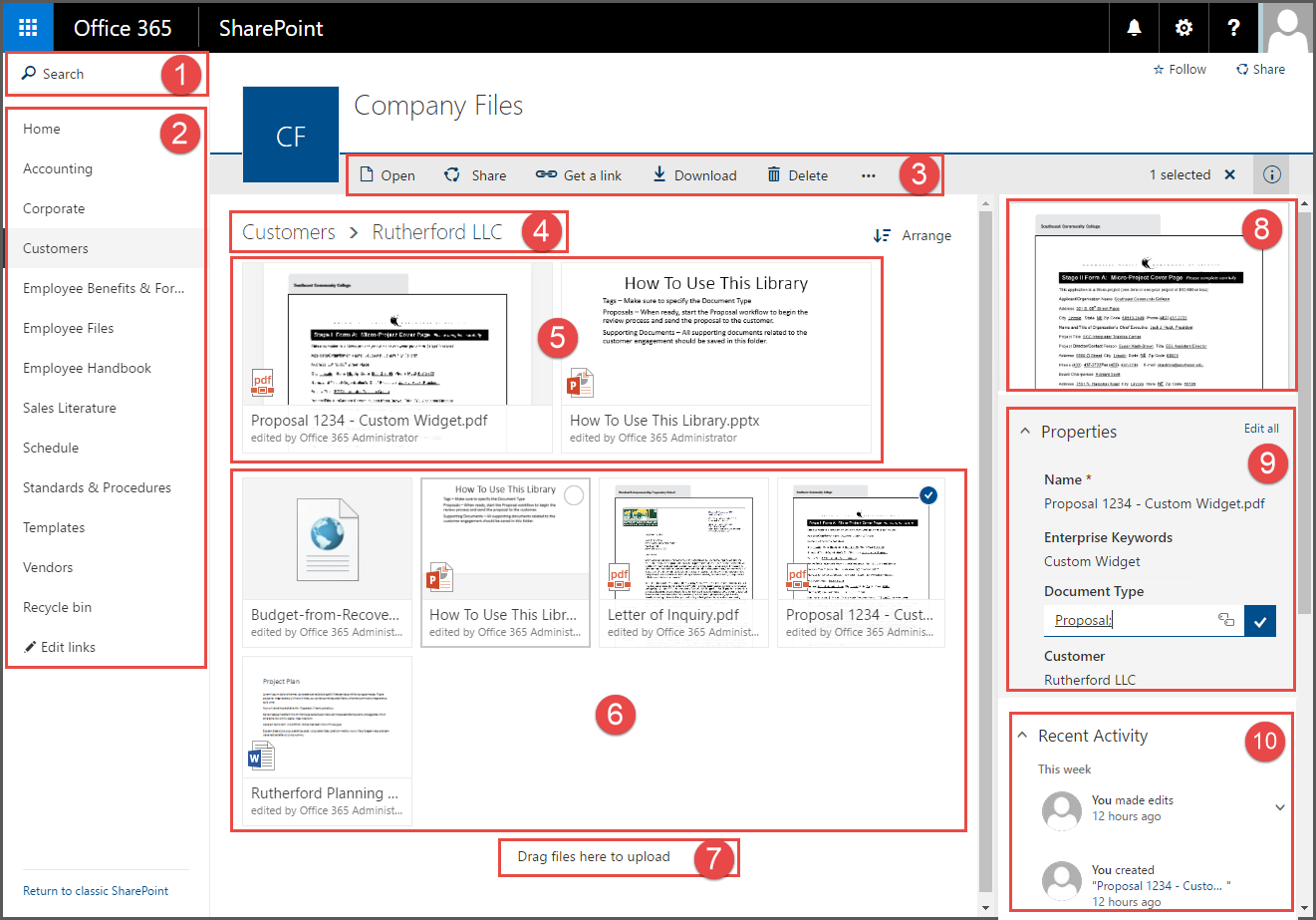Clear the selection with the X icon
Image resolution: width=1316 pixels, height=920 pixels.
click(1230, 174)
